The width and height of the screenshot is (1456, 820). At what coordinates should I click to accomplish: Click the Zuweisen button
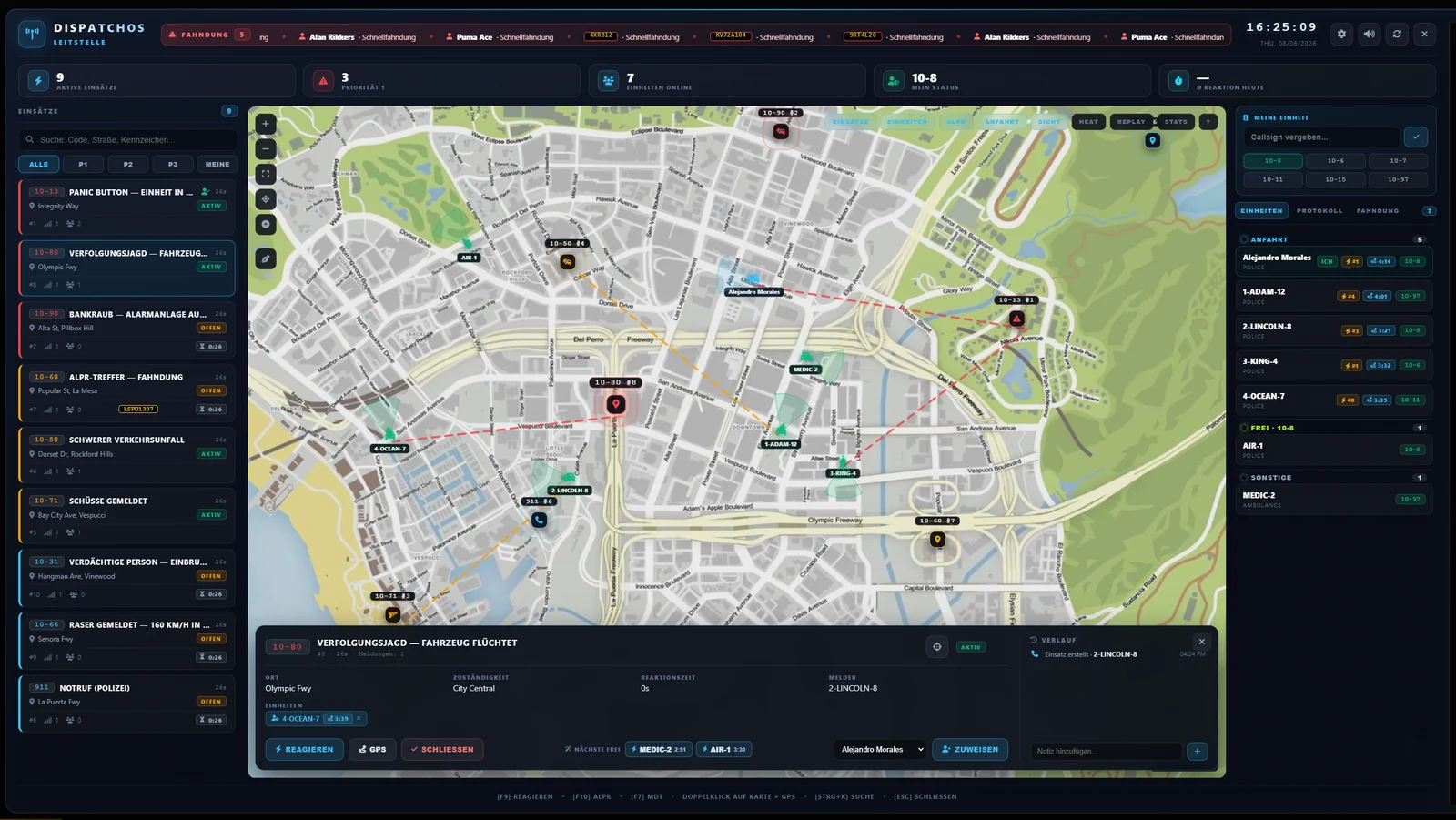tap(970, 749)
